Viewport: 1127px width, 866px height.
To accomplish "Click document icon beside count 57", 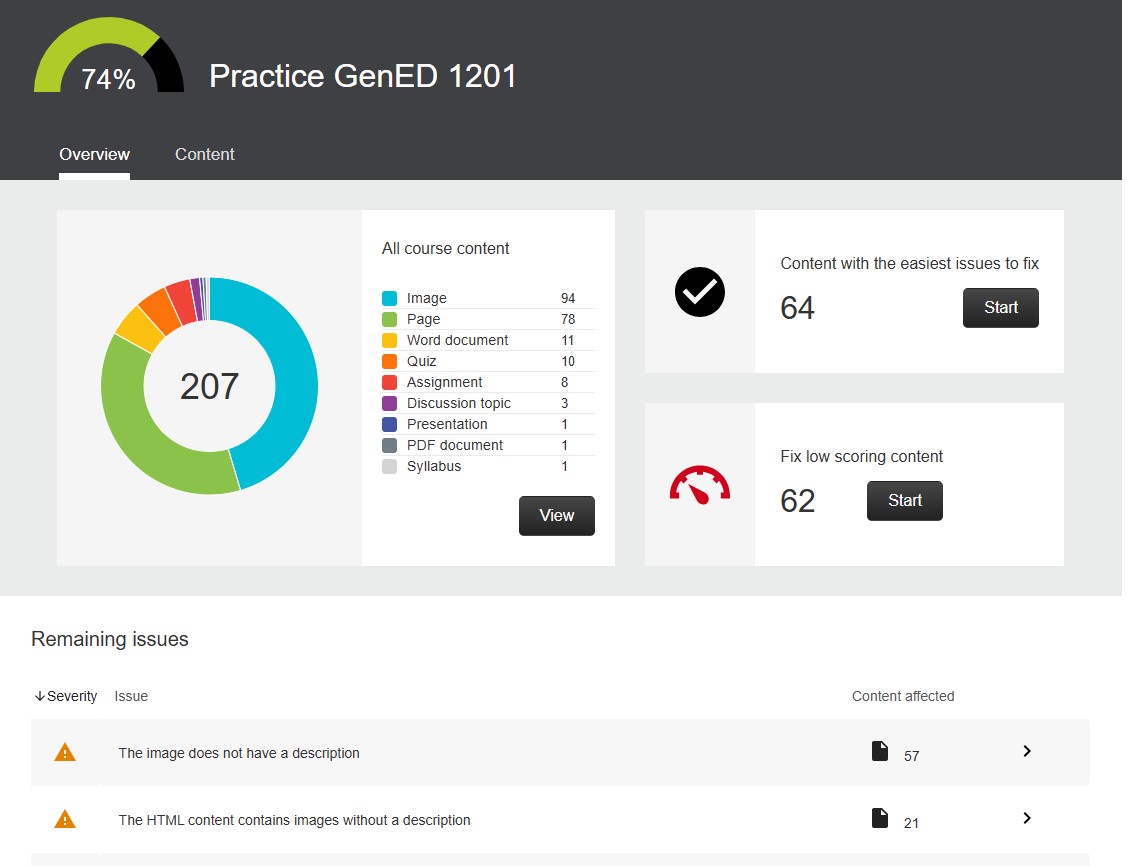I will [880, 752].
